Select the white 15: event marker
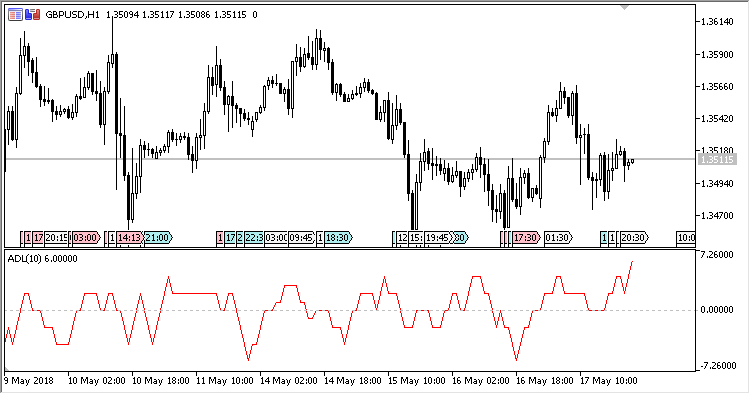Screen dimensions: 750x394 416,238
